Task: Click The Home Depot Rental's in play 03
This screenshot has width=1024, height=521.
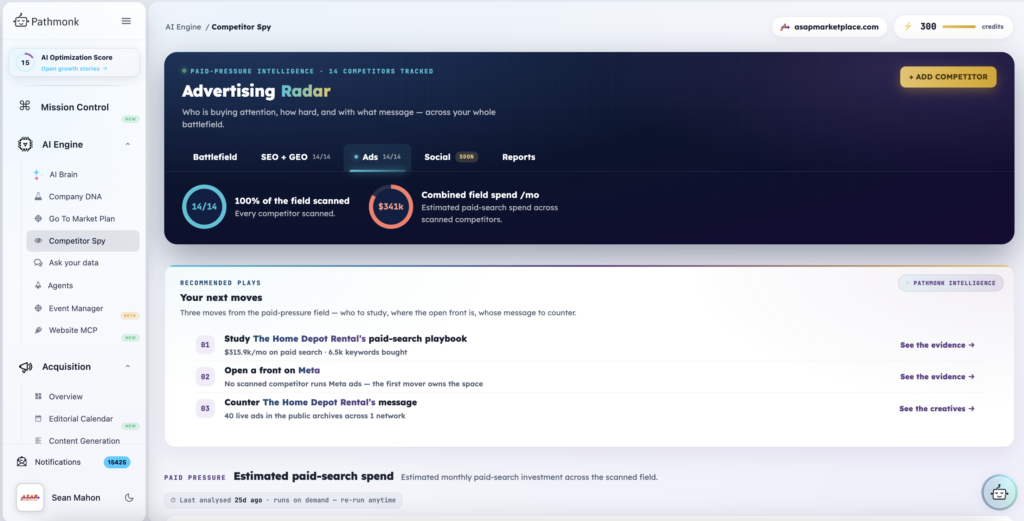Action: coord(319,402)
